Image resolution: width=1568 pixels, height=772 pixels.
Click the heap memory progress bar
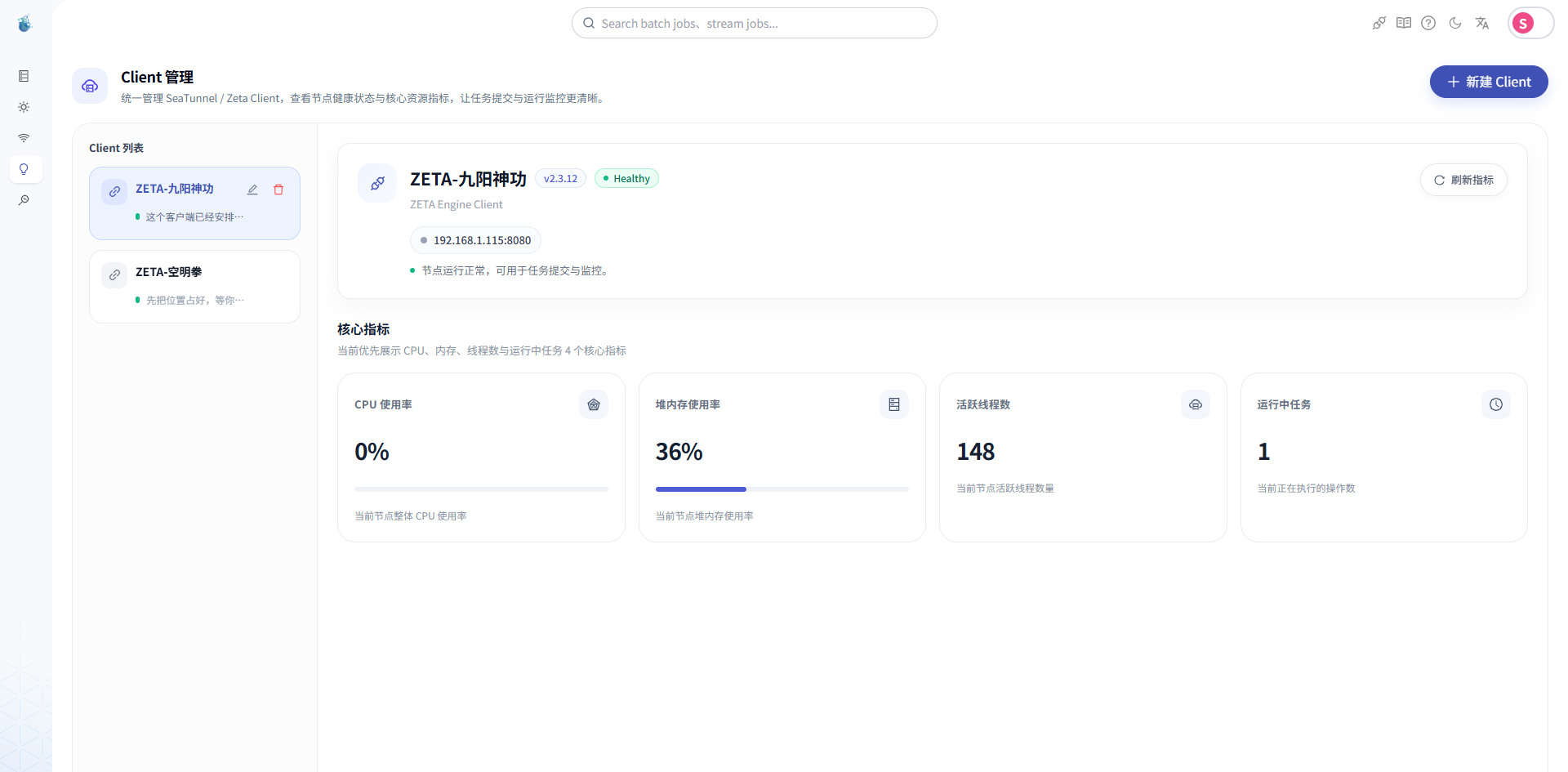click(782, 489)
